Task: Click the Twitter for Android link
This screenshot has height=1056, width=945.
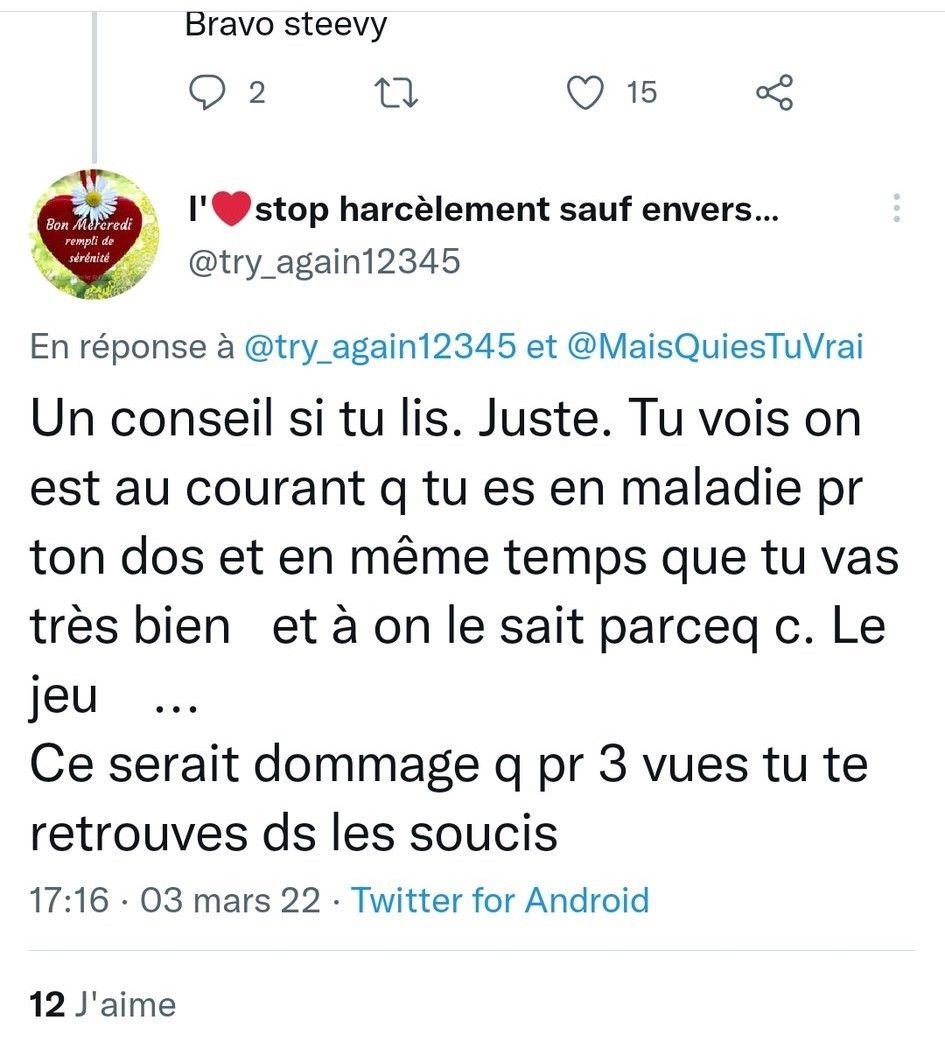Action: [500, 900]
